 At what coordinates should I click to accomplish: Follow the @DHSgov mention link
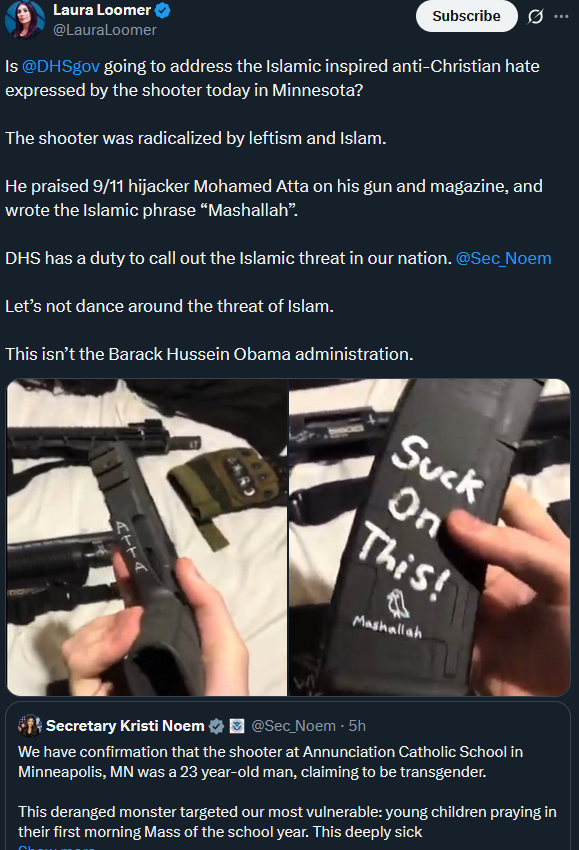61,66
